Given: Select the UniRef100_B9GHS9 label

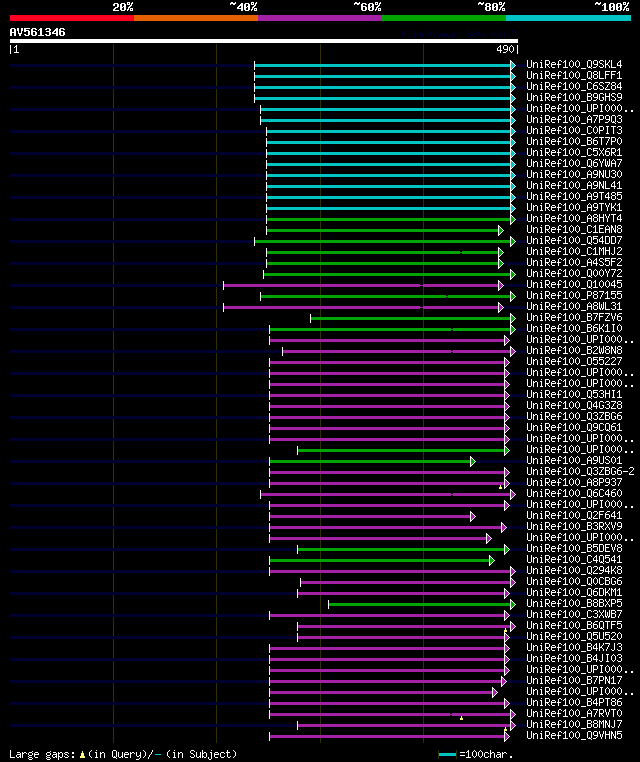Looking at the screenshot, I should click(x=574, y=97).
